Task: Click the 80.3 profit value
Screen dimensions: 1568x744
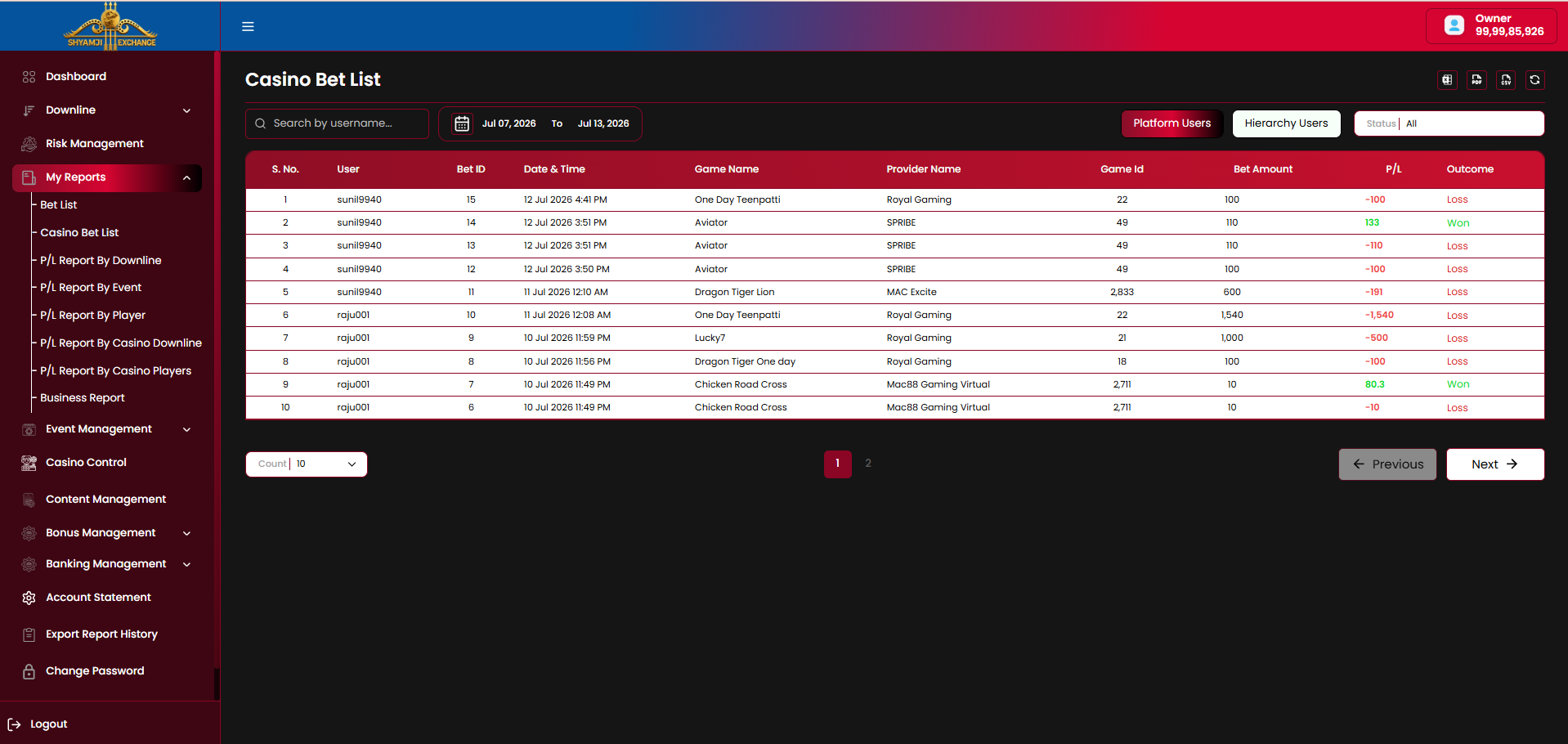Action: coord(1374,384)
